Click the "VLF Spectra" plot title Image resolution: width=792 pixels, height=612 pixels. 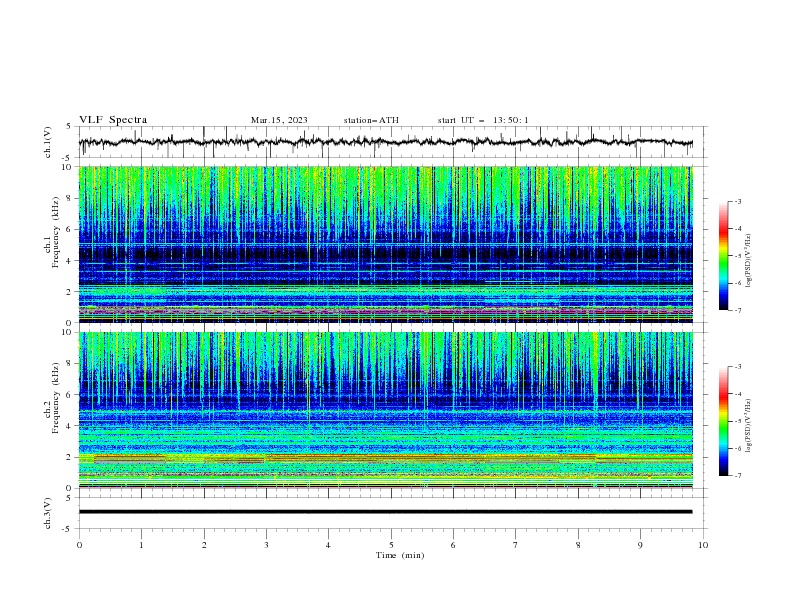pos(113,120)
